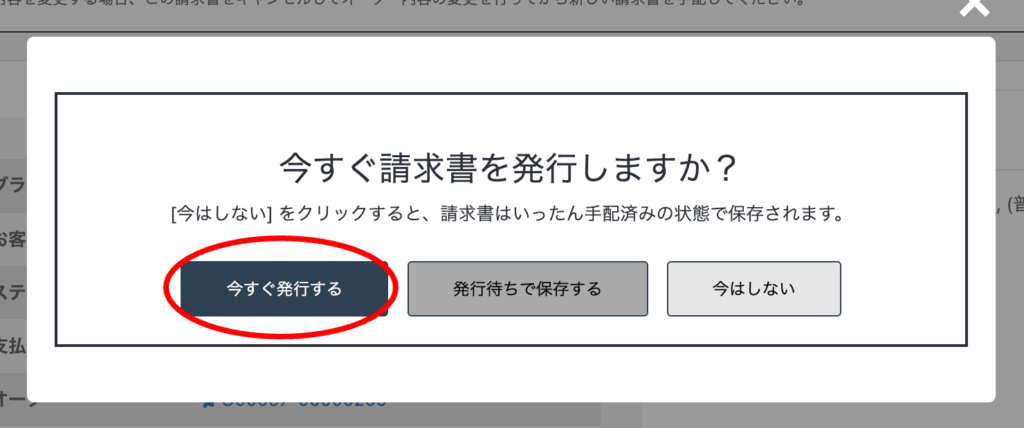Click the bookmark icon beside order number link
Image resolution: width=1024 pixels, height=428 pixels.
tap(209, 403)
